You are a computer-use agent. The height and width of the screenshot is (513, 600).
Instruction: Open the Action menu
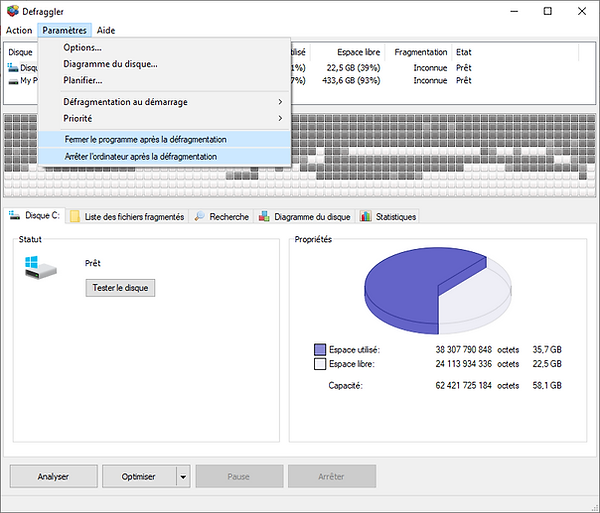coord(19,30)
